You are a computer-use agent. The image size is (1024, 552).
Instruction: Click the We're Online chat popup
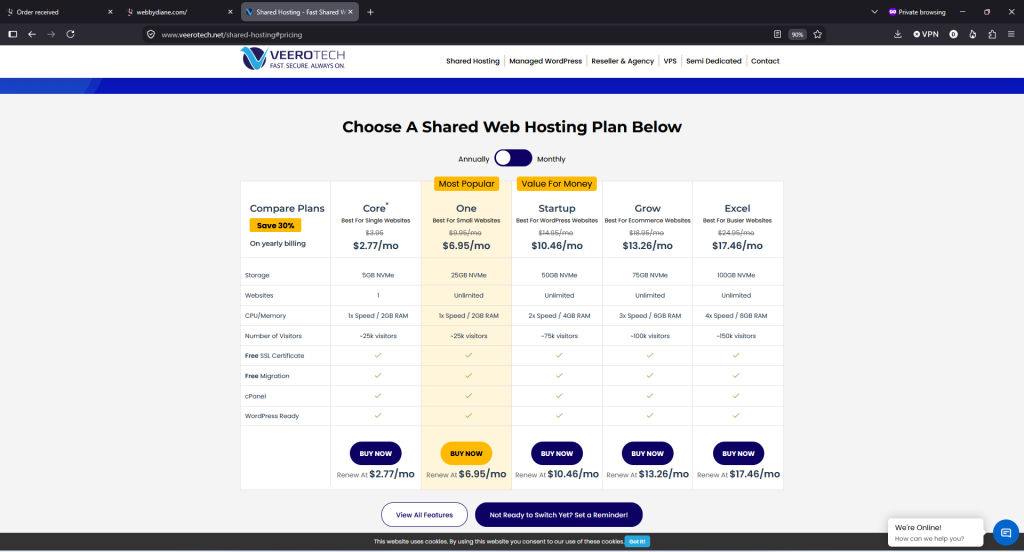tap(935, 532)
